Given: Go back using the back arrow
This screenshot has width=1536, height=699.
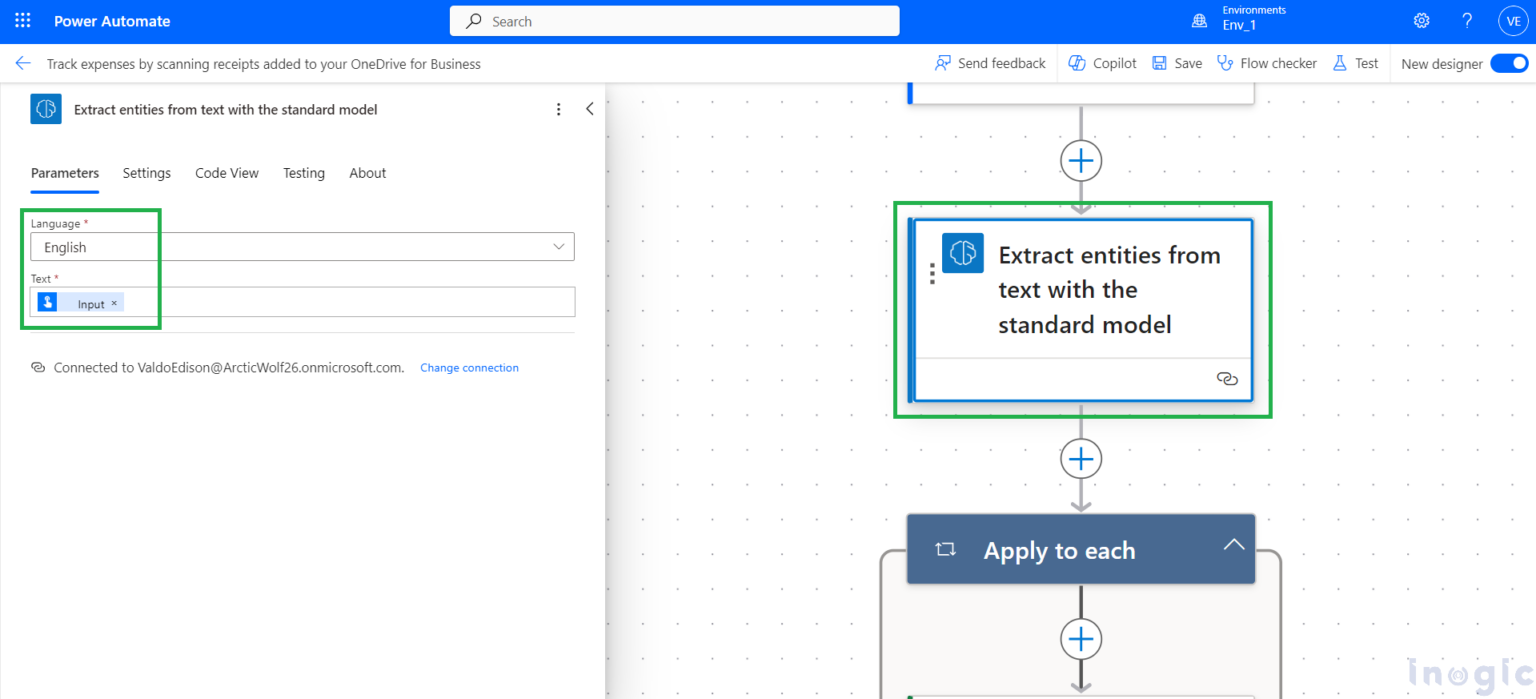Looking at the screenshot, I should tap(23, 62).
